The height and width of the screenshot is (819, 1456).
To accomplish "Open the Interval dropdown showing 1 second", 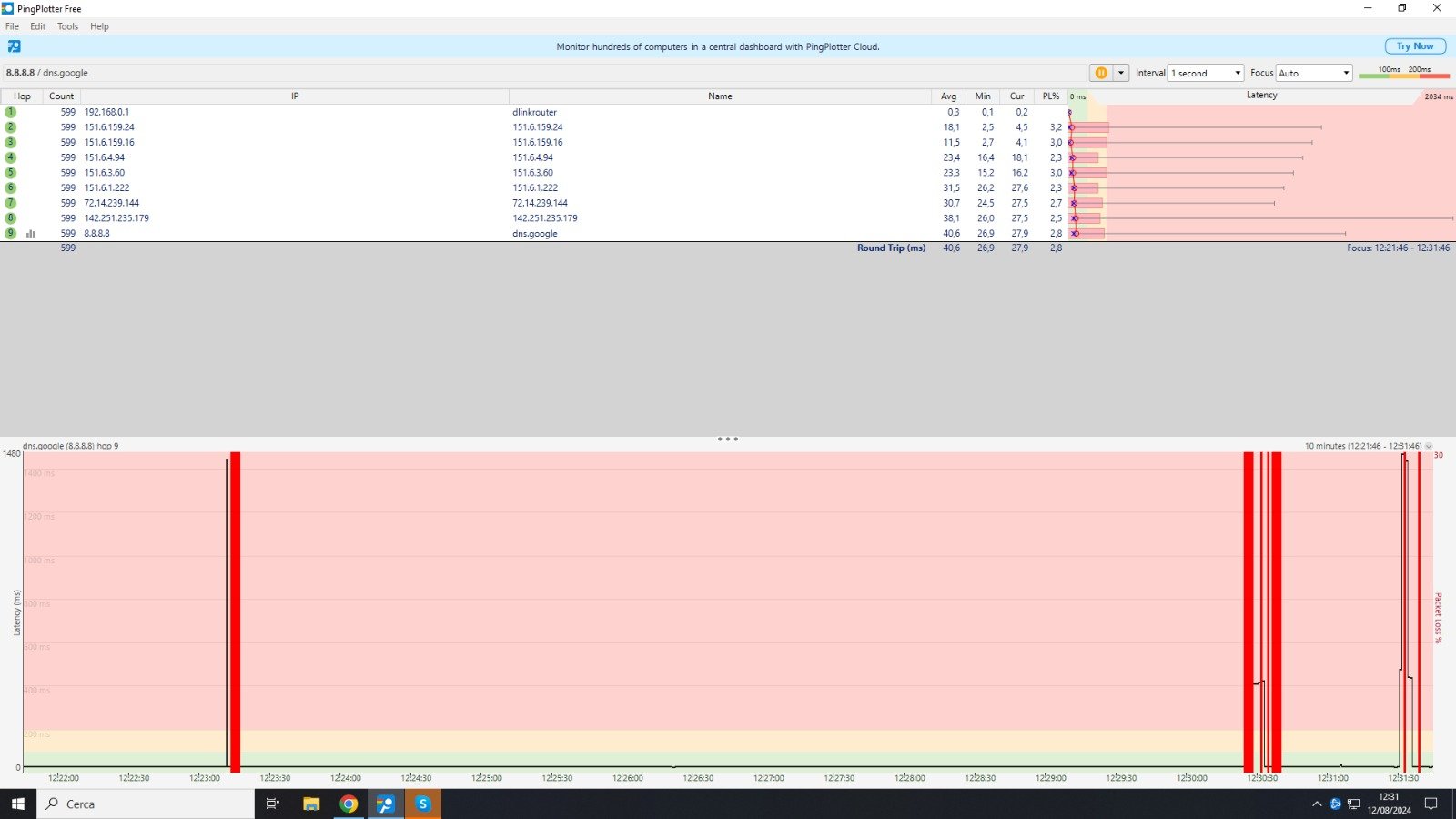I will point(1207,73).
